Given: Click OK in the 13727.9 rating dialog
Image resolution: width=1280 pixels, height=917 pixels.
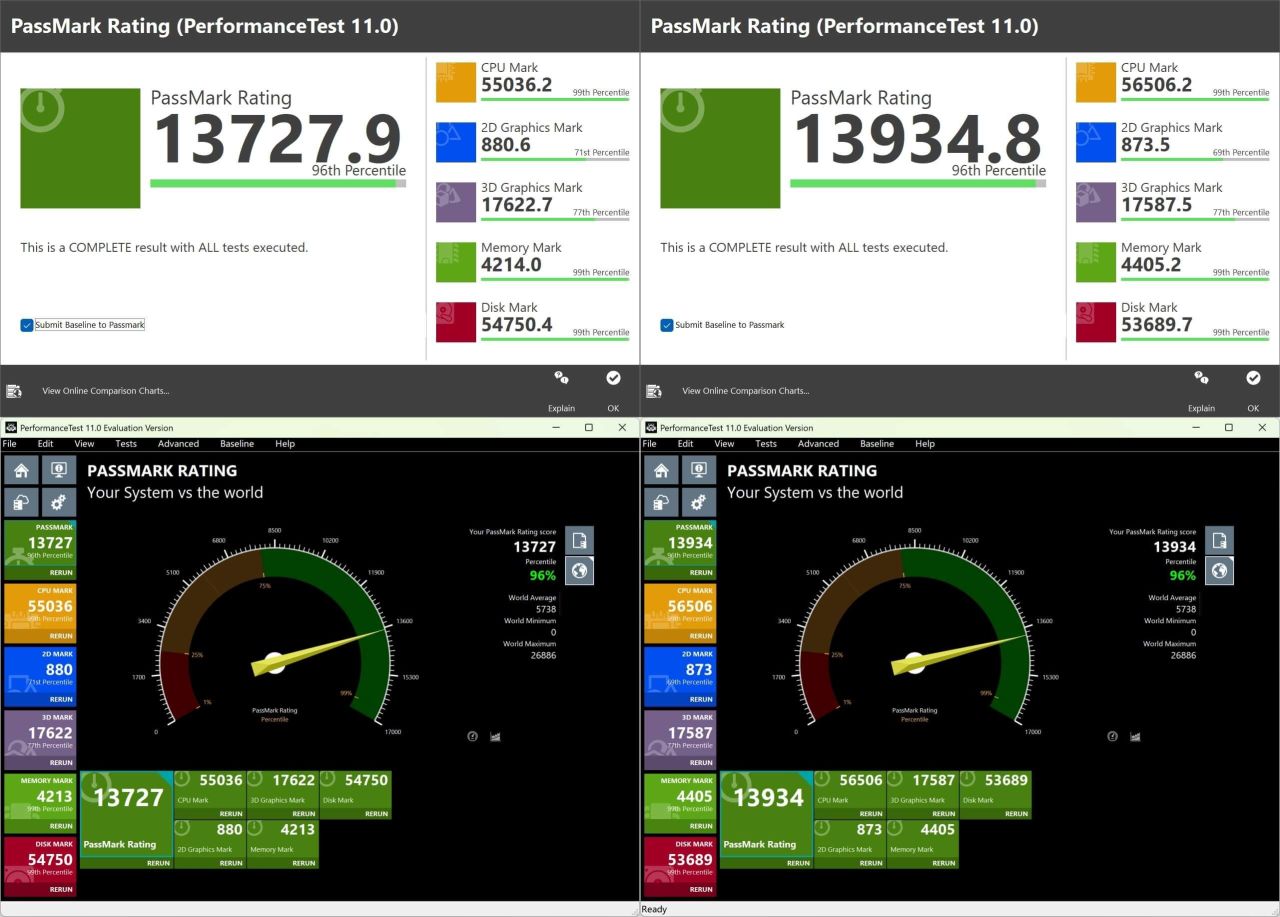Looking at the screenshot, I should pyautogui.click(x=613, y=390).
